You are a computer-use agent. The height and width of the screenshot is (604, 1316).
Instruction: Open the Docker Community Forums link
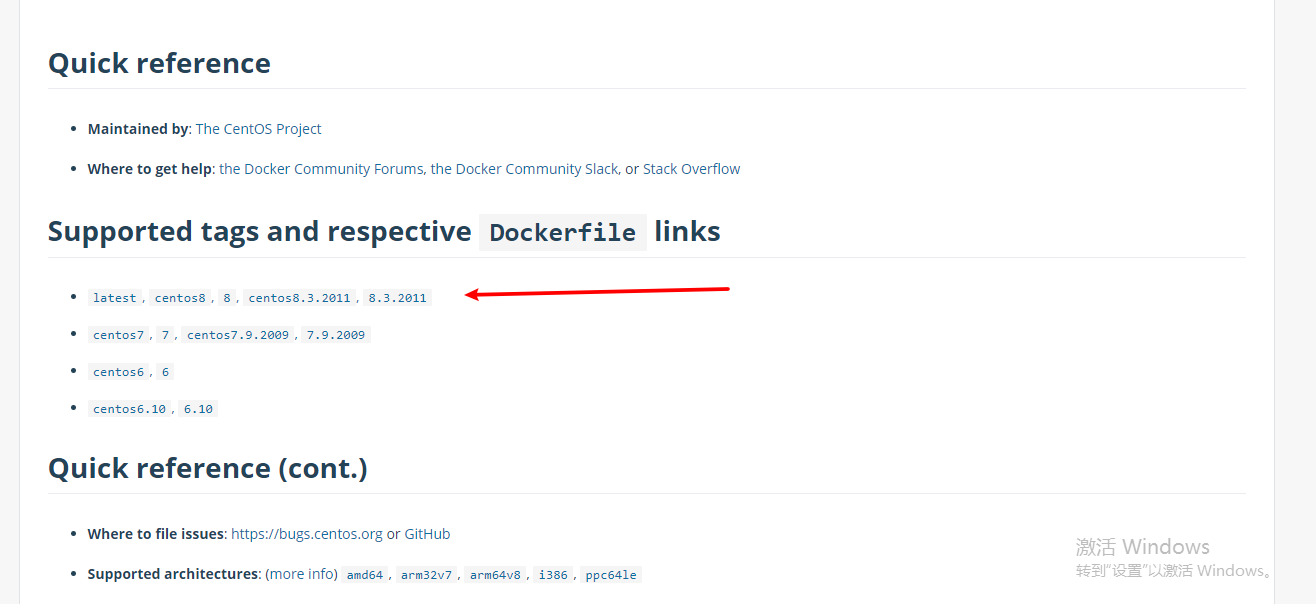(322, 169)
